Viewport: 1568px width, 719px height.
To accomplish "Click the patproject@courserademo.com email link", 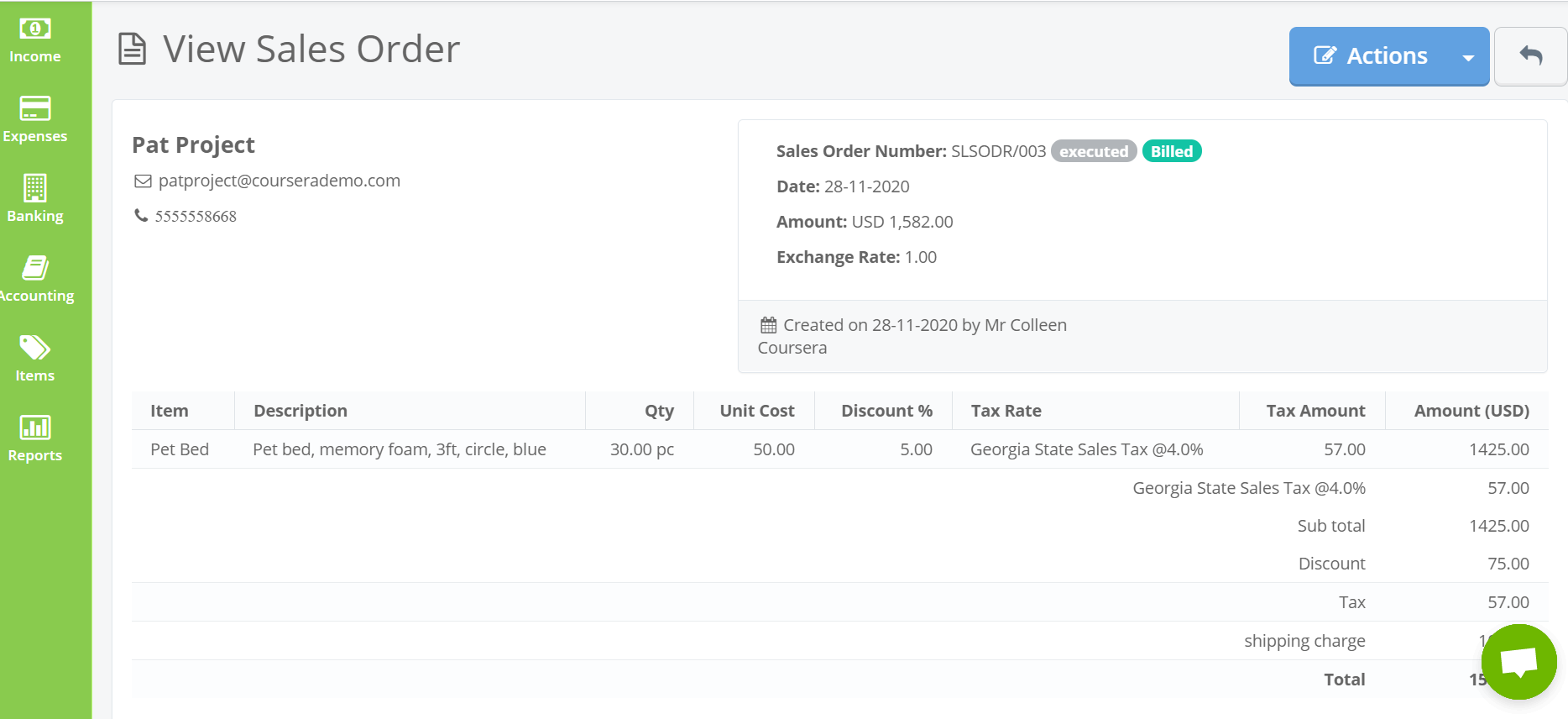I will [x=279, y=181].
